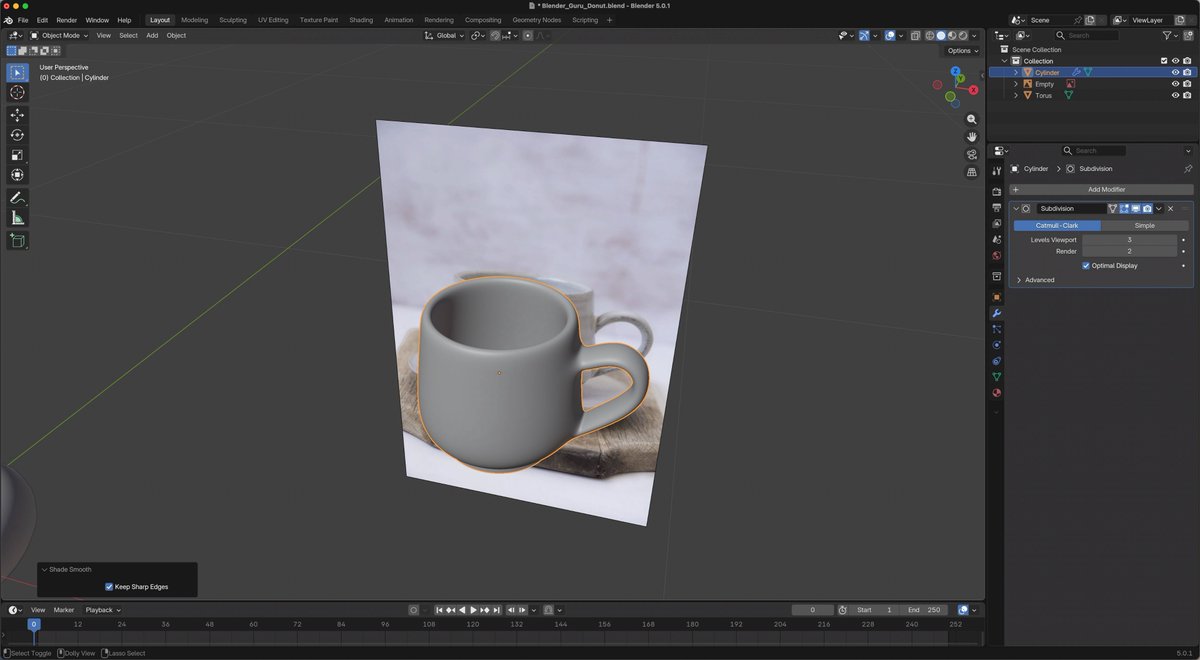Open the outliner filter dropdown

coord(1170,35)
